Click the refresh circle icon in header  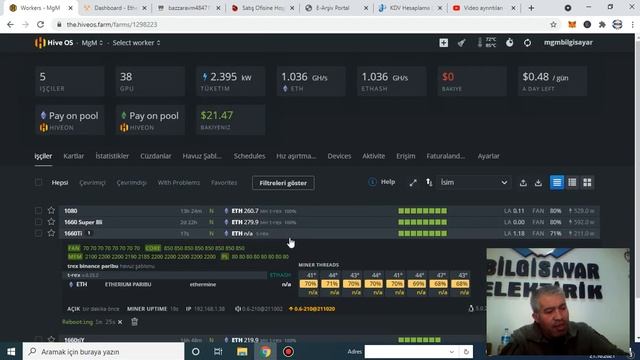coord(527,42)
